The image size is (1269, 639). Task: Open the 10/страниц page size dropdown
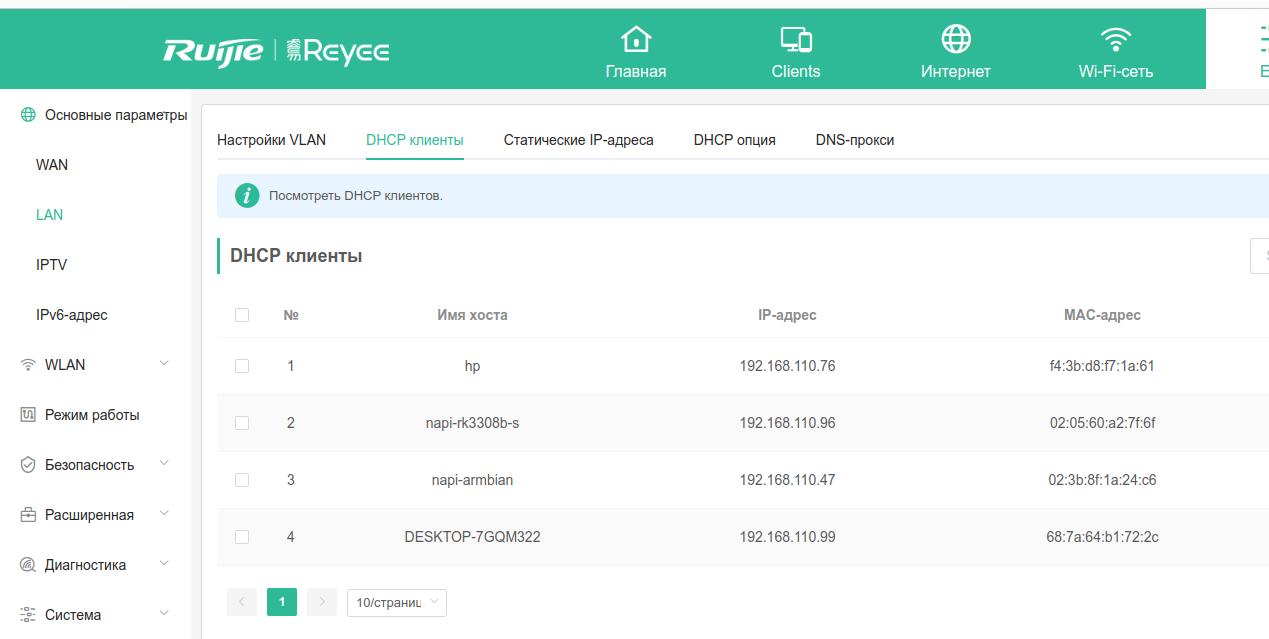396,602
